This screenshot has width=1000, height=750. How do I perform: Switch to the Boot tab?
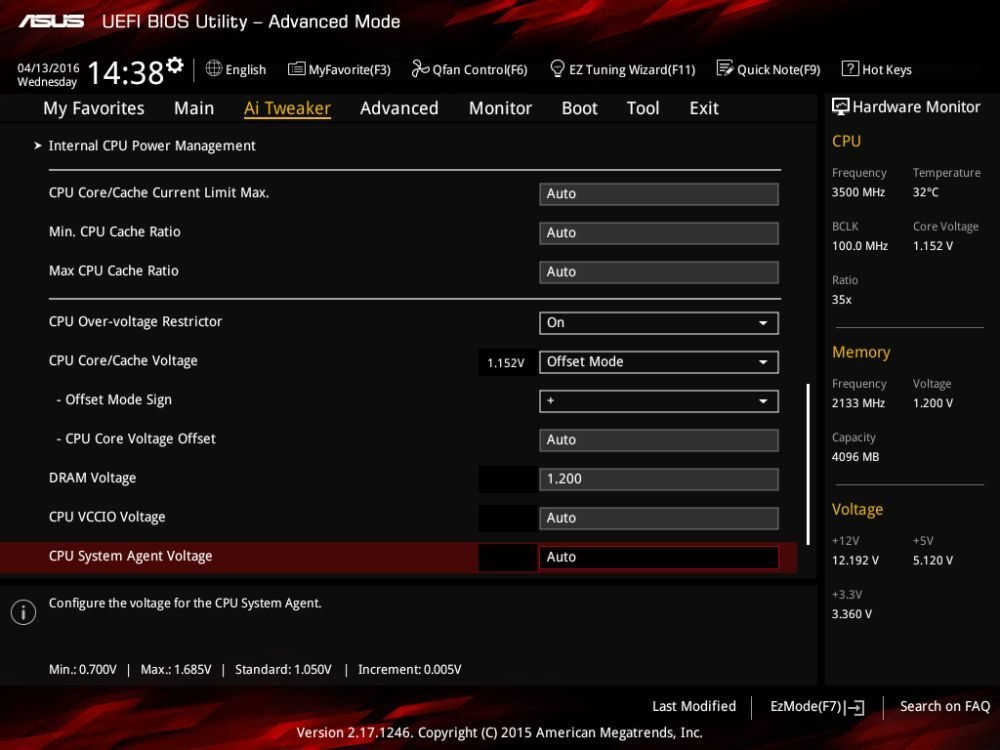579,108
